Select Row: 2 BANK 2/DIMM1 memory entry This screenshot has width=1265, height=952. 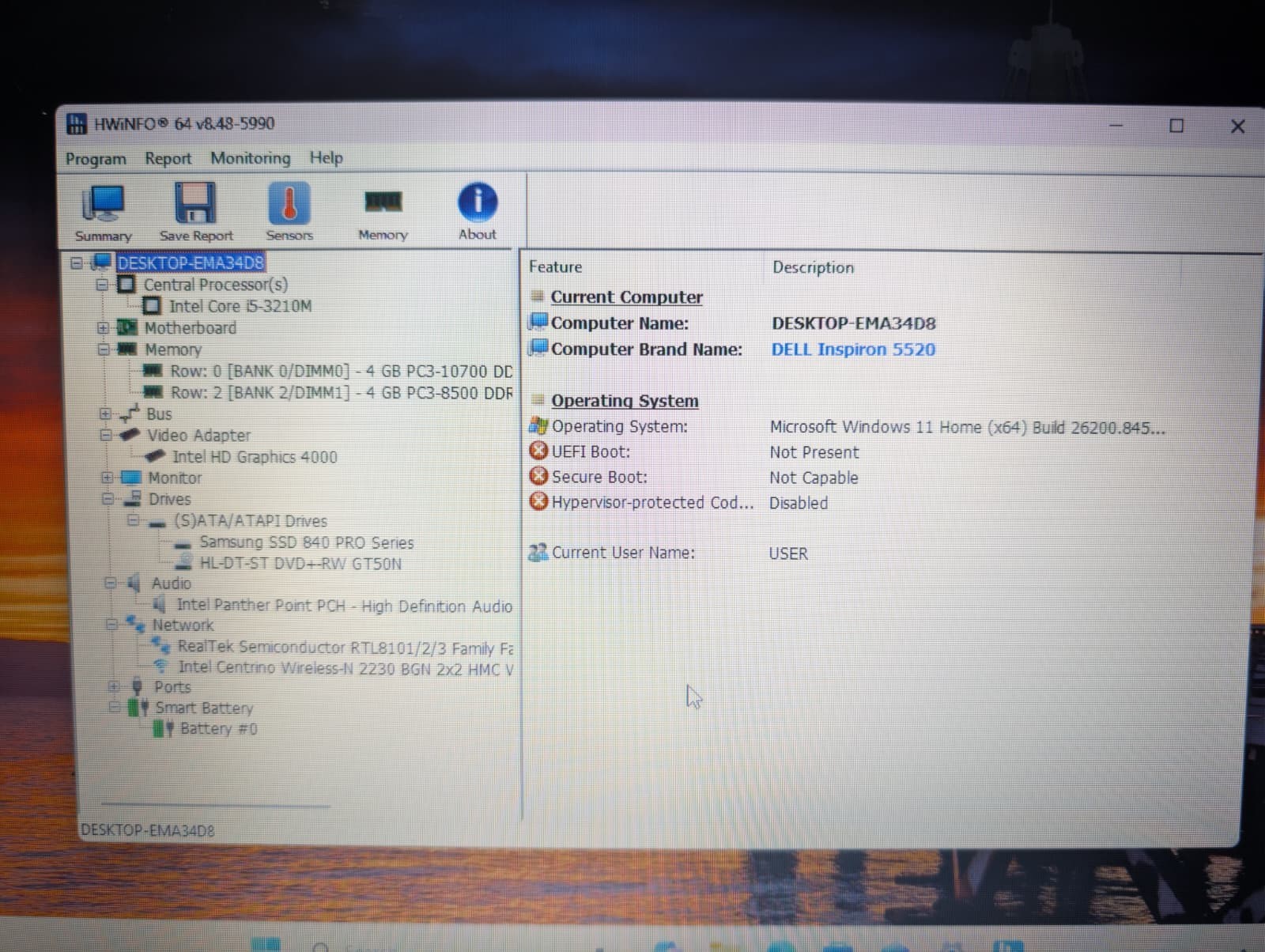tap(341, 392)
